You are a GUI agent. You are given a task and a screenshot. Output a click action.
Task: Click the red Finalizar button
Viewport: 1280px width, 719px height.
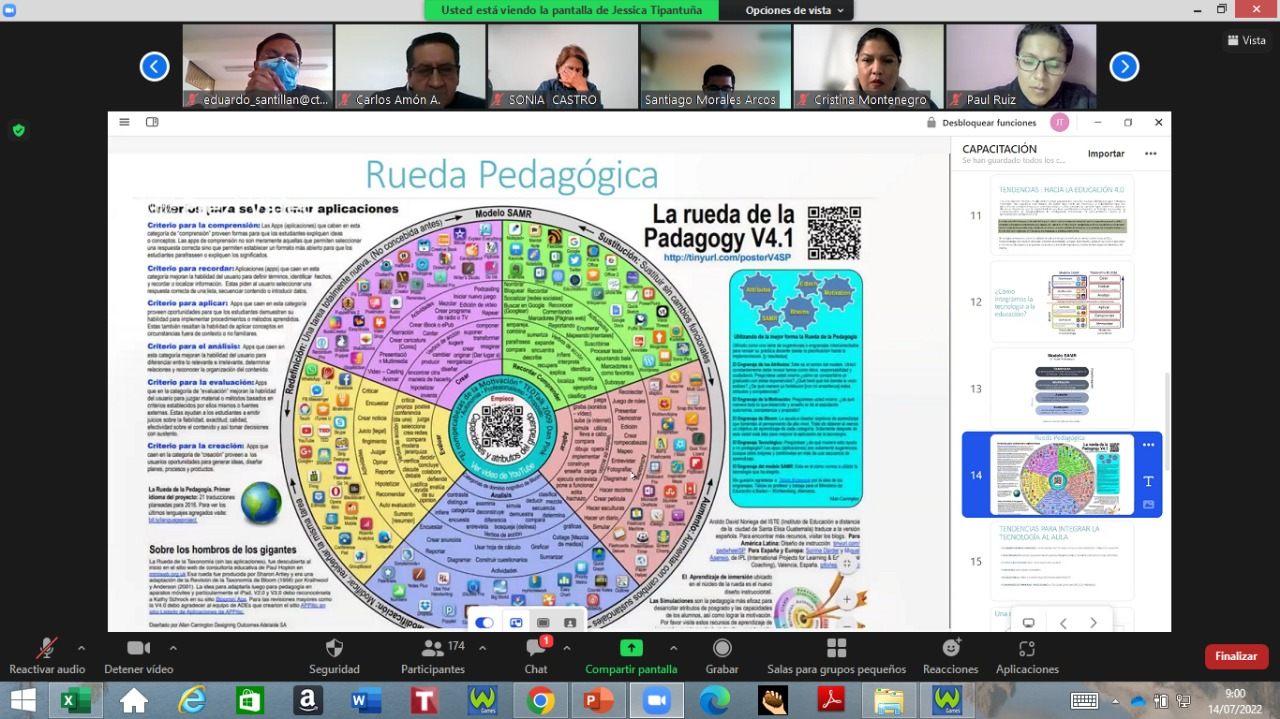click(1236, 656)
